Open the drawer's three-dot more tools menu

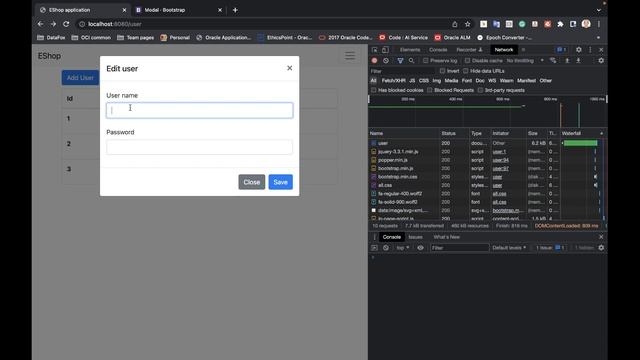[374, 237]
